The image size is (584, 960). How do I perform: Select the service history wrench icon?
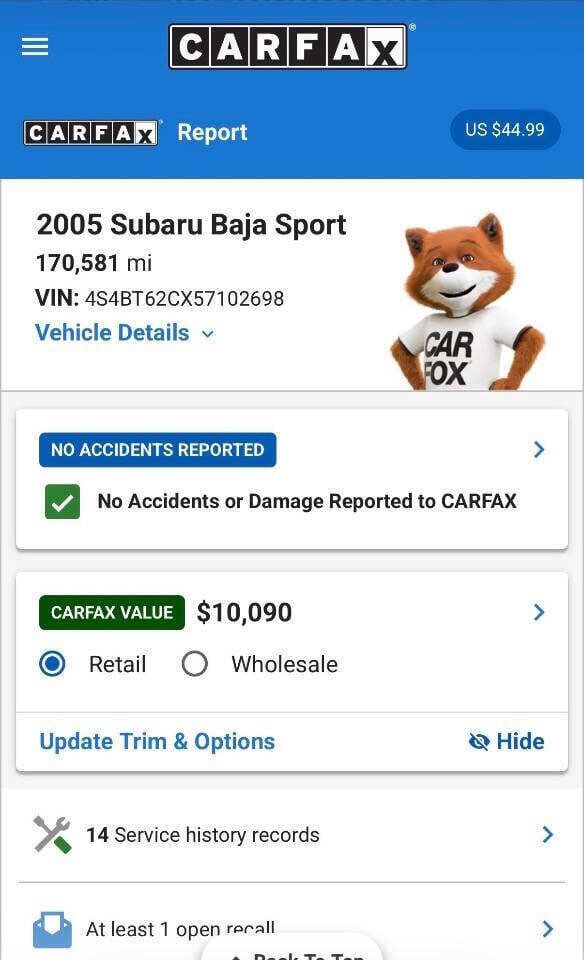tap(52, 834)
